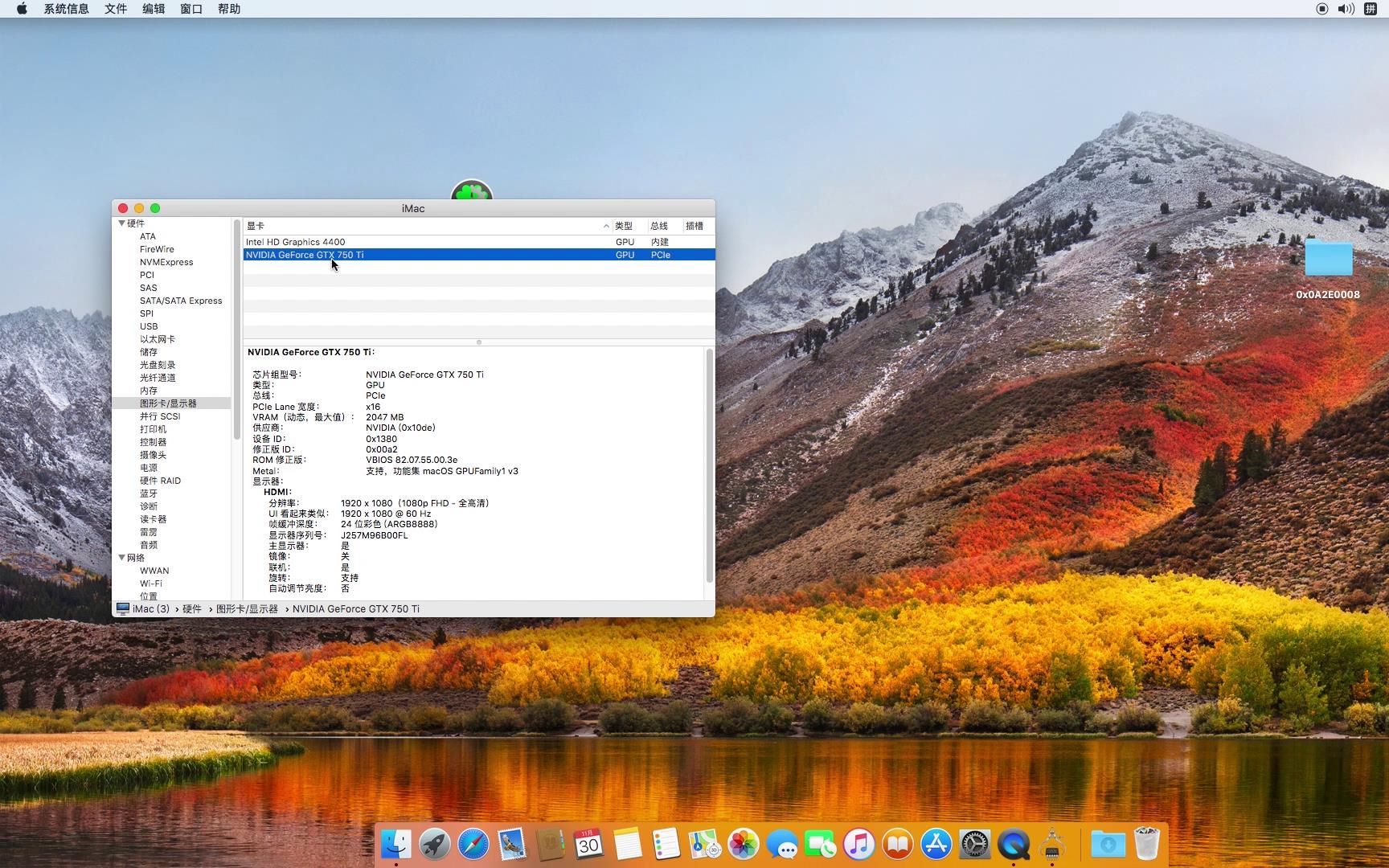
Task: Select FireWire in the sidebar
Action: pos(157,249)
